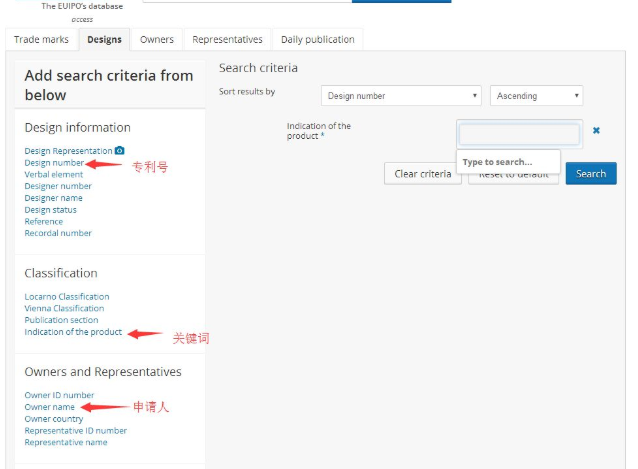638x469 pixels.
Task: Click Indication of the product sidebar link
Action: tap(73, 332)
